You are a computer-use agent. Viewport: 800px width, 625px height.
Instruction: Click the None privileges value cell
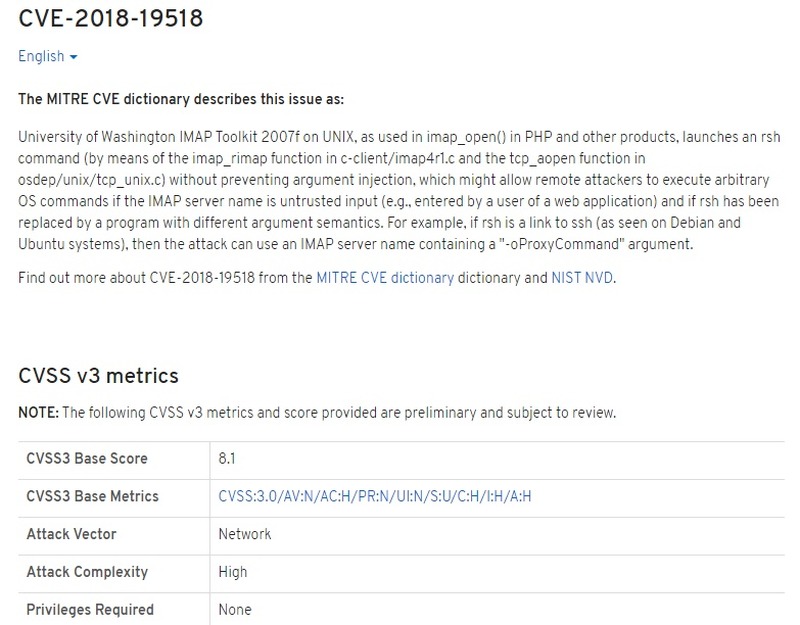coord(235,609)
